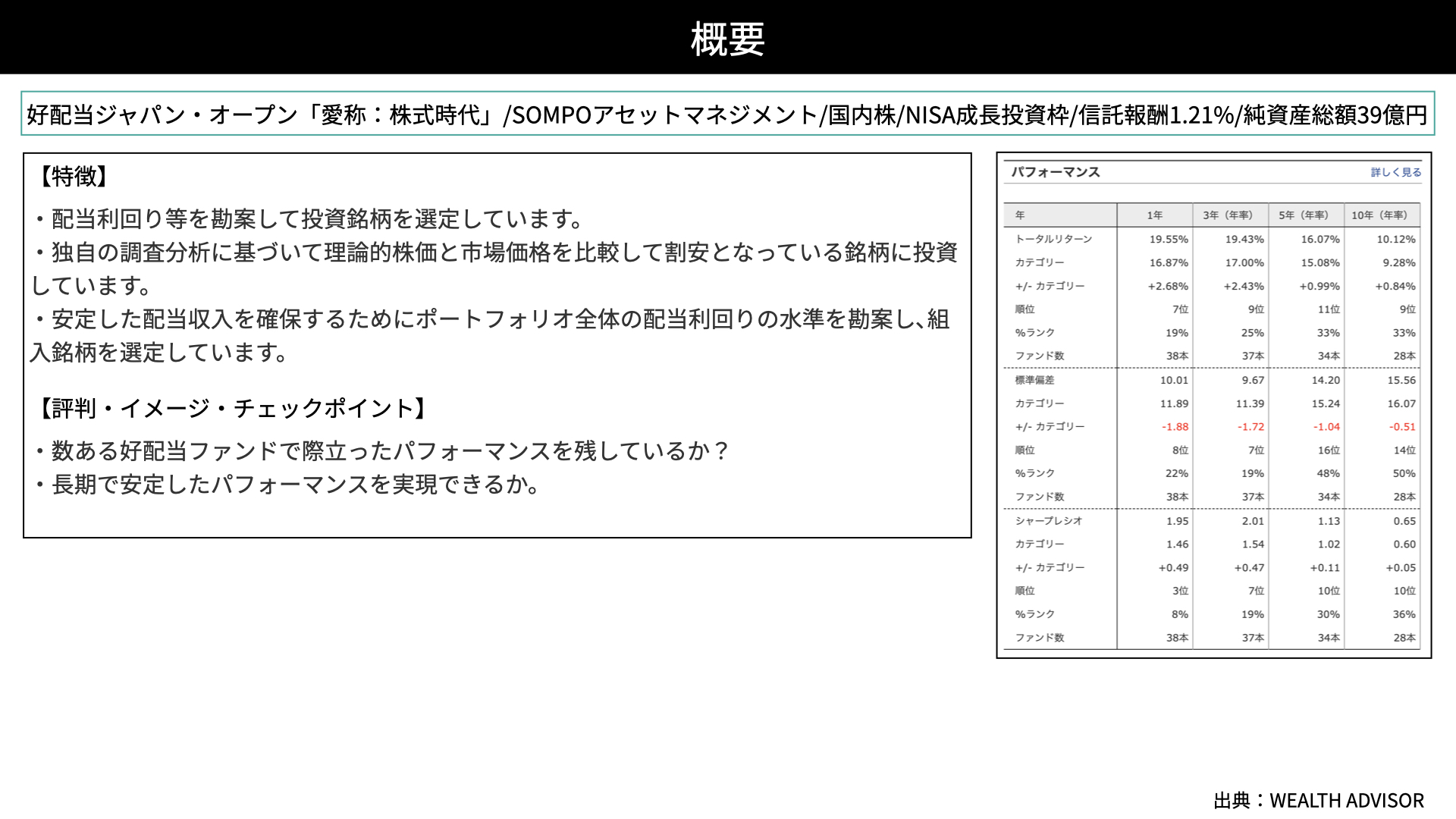The height and width of the screenshot is (819, 1456).
Task: Click the 0.65 ten-year Sharpe value
Action: pyautogui.click(x=1404, y=521)
